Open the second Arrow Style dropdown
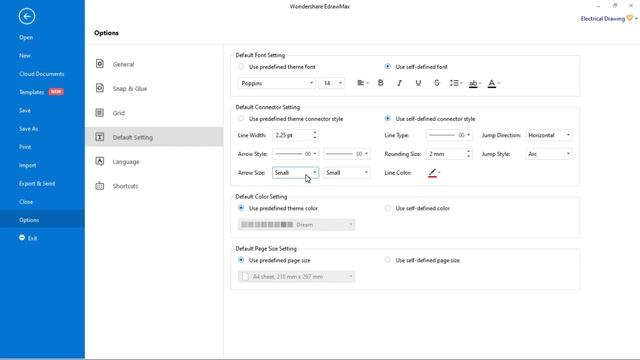This screenshot has height=360, width=640. (347, 154)
